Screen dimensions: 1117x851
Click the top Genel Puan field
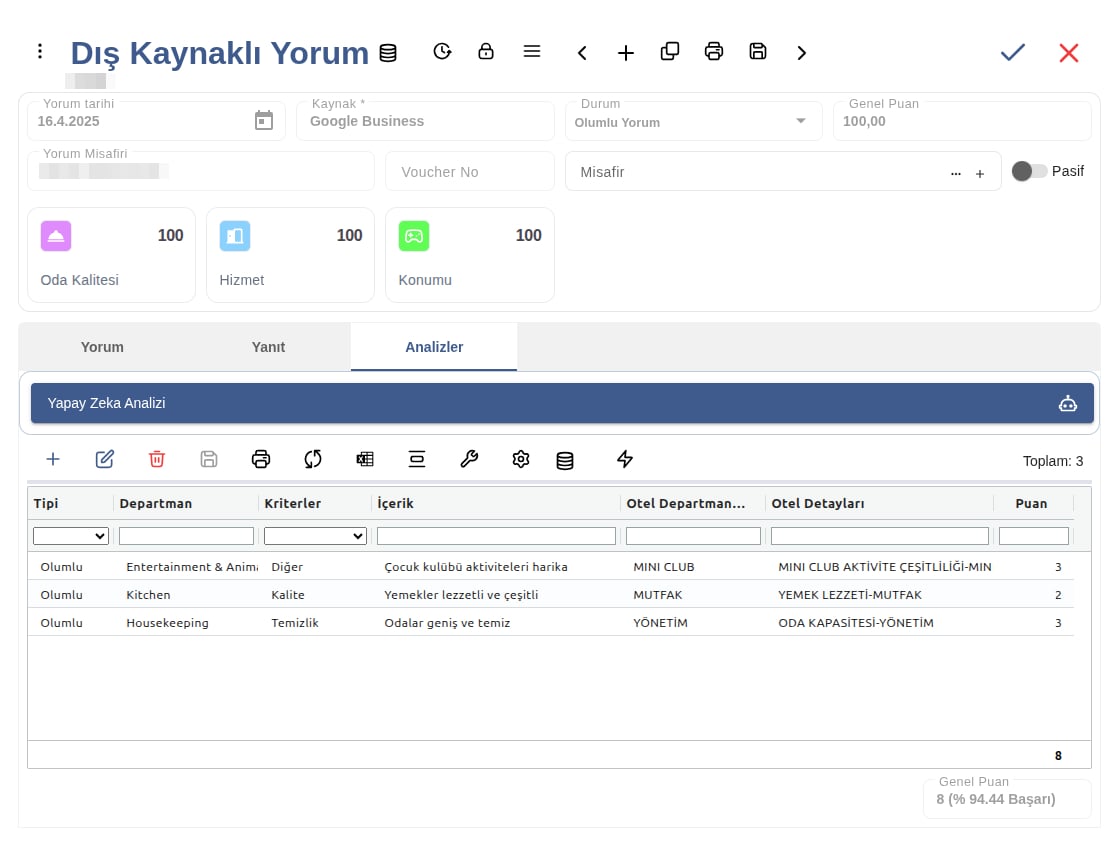(962, 120)
